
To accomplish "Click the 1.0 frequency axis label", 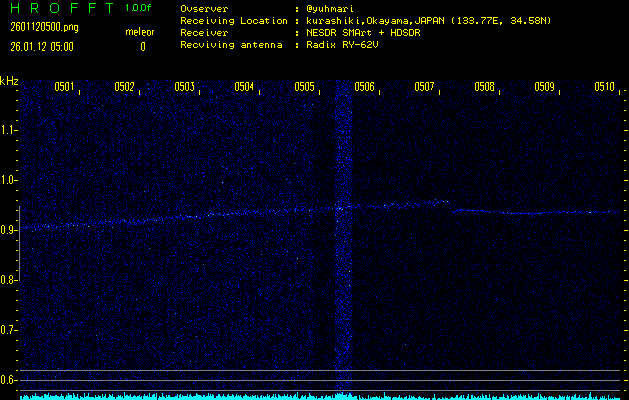I will (x=9, y=180).
